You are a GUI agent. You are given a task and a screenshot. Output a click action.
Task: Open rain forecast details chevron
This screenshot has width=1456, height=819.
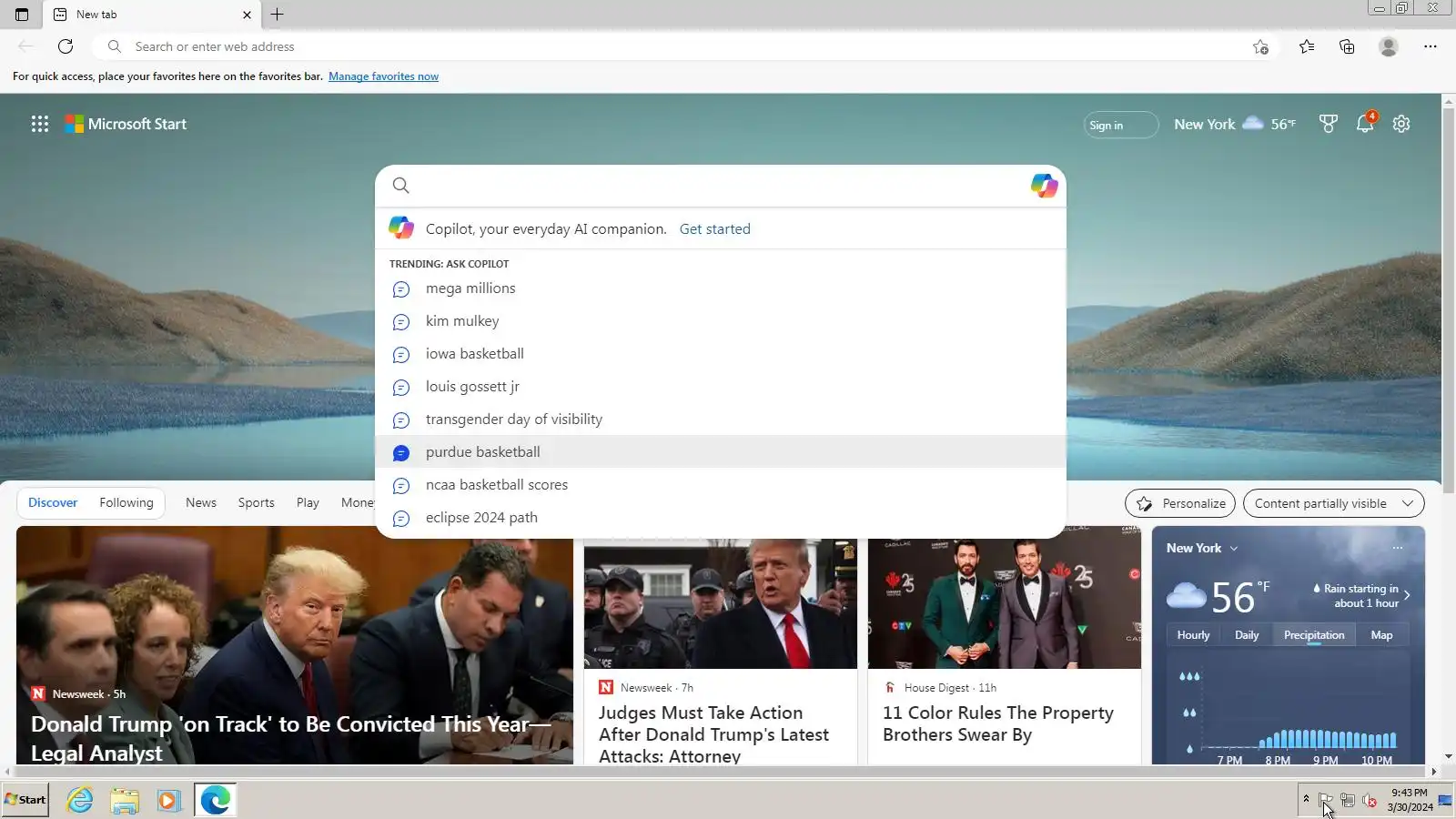point(1407,595)
